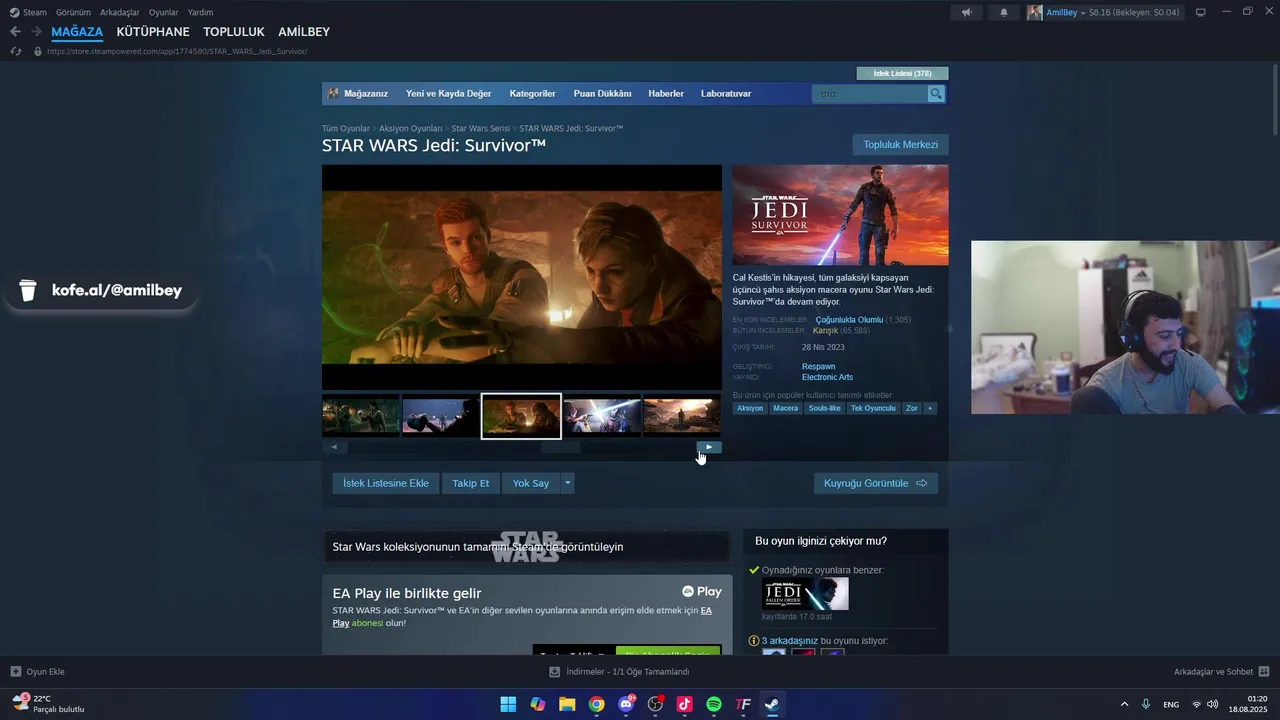The height and width of the screenshot is (720, 1280).
Task: Open the Oyunlar menu
Action: click(164, 12)
